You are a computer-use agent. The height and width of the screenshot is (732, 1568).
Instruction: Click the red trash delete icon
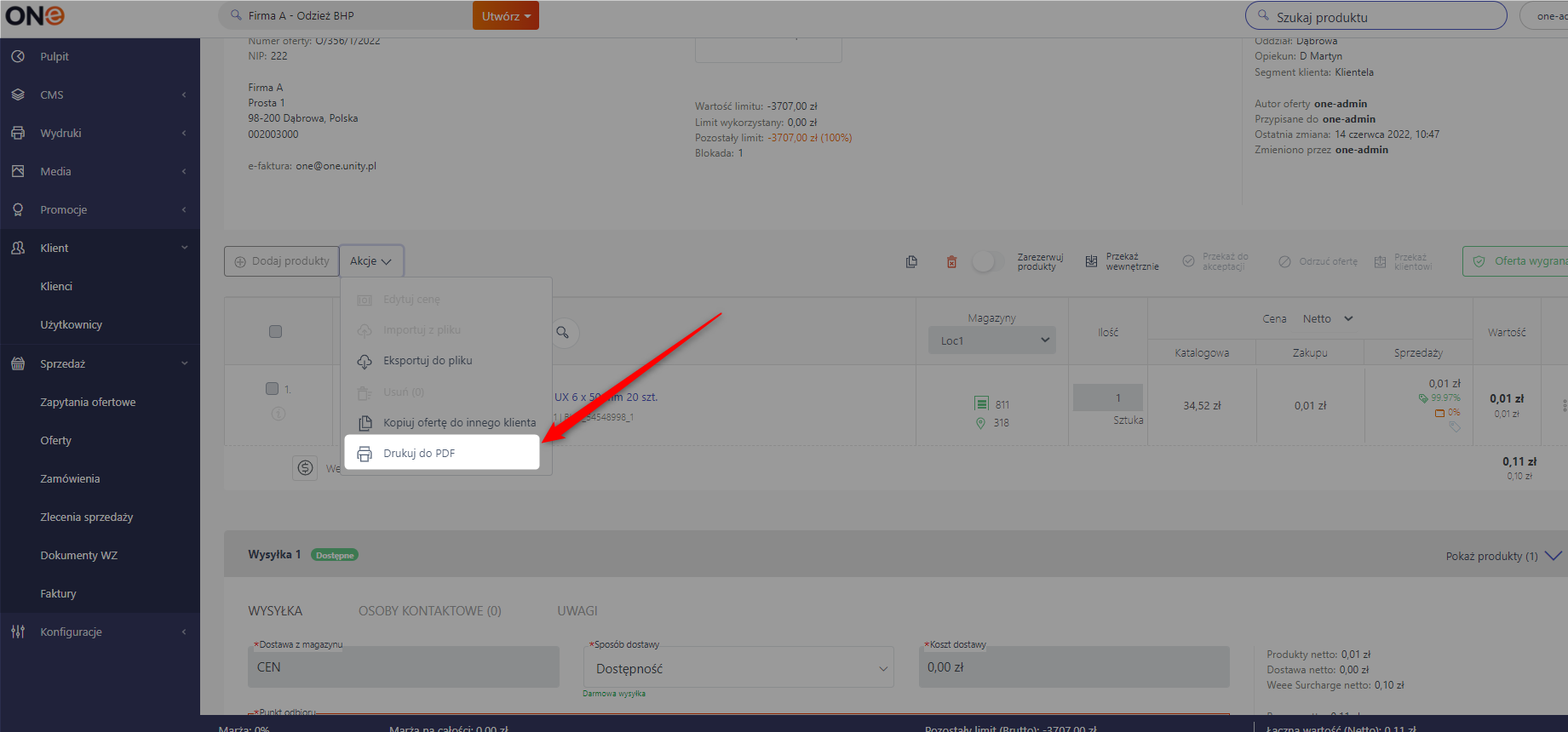pos(951,262)
